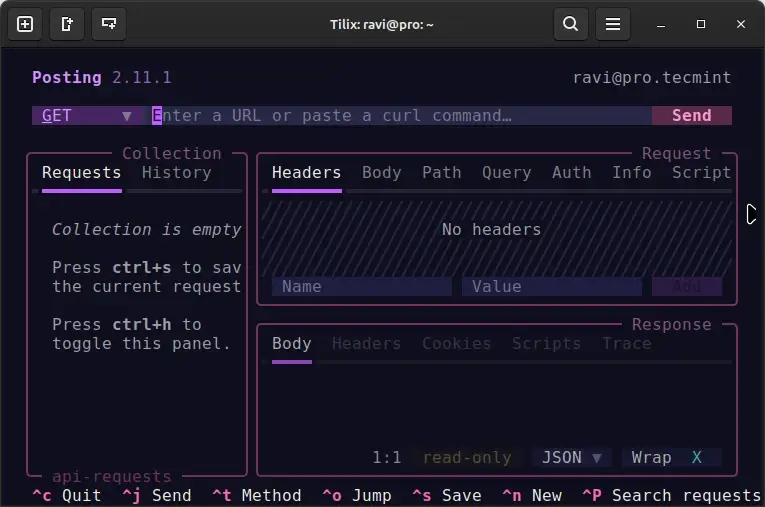Click ^s Save footer shortcut
Viewport: 765px width, 507px height.
point(446,496)
